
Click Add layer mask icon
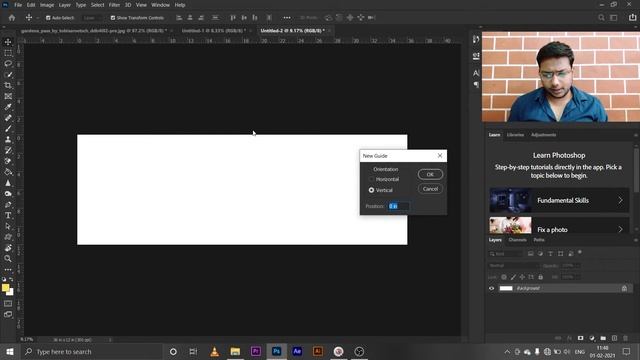[580, 338]
